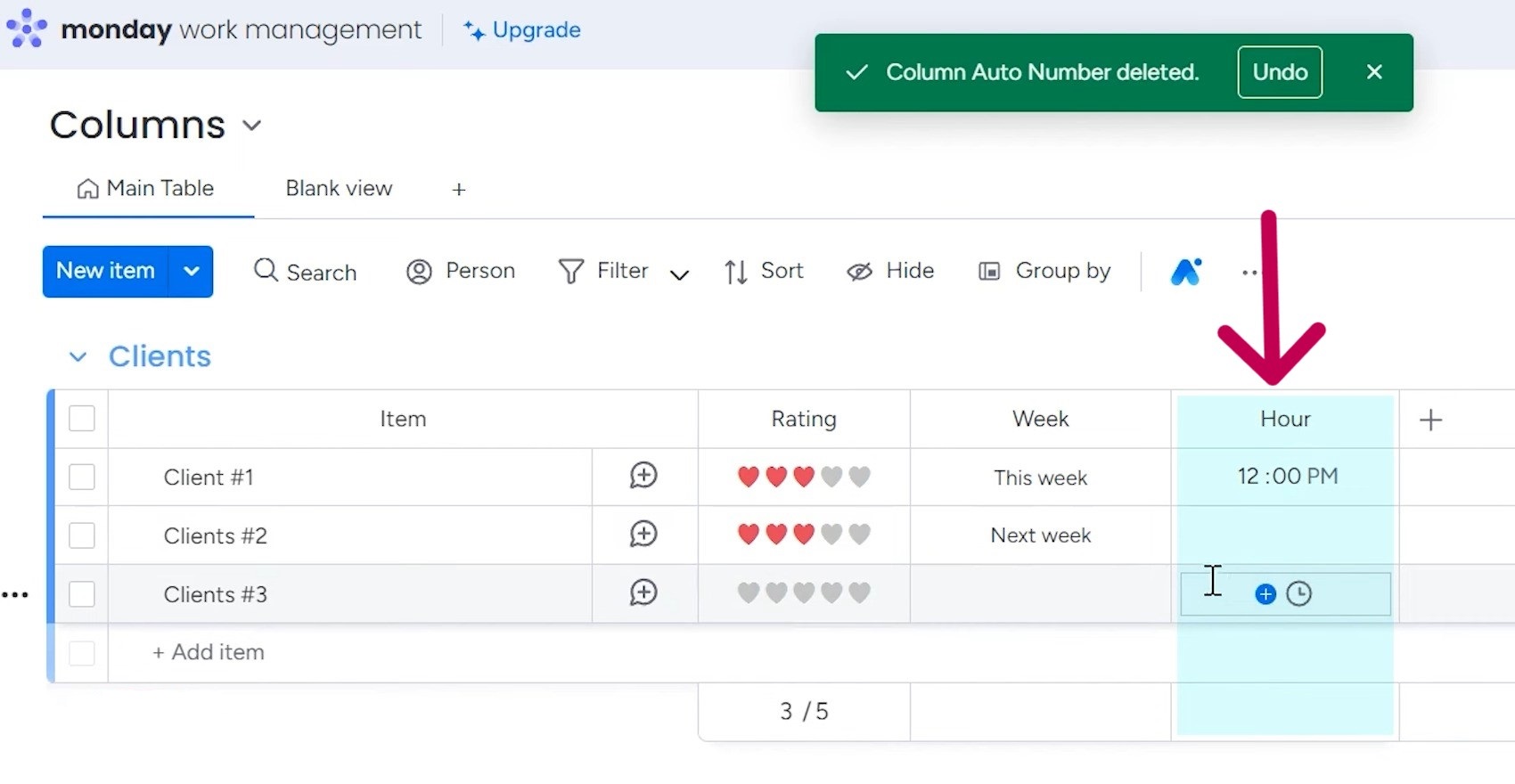The image size is (1515, 784).
Task: Click the clock icon in Clients #3 hour cell
Action: click(1299, 594)
